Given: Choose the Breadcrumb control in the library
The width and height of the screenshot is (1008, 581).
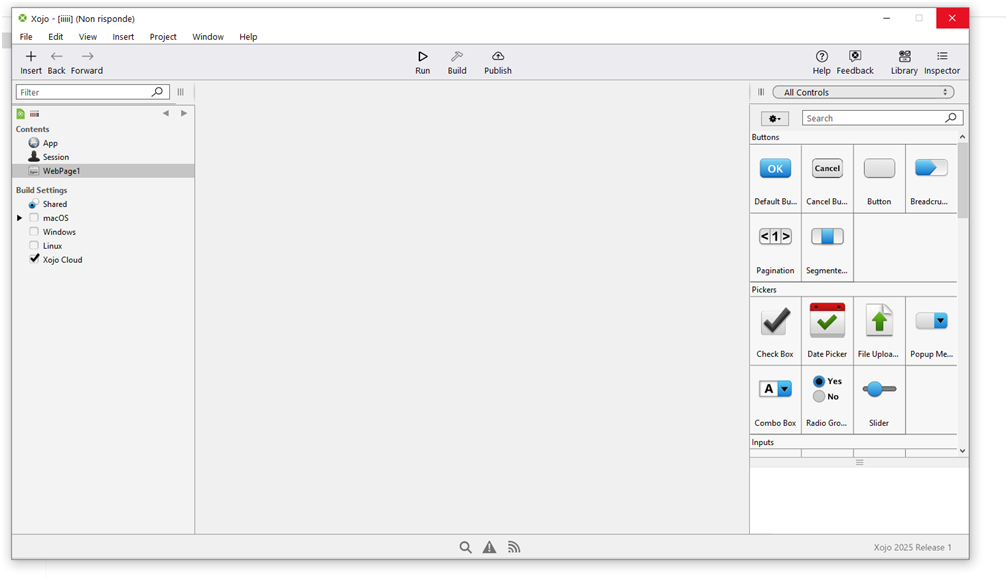Looking at the screenshot, I should 931,178.
